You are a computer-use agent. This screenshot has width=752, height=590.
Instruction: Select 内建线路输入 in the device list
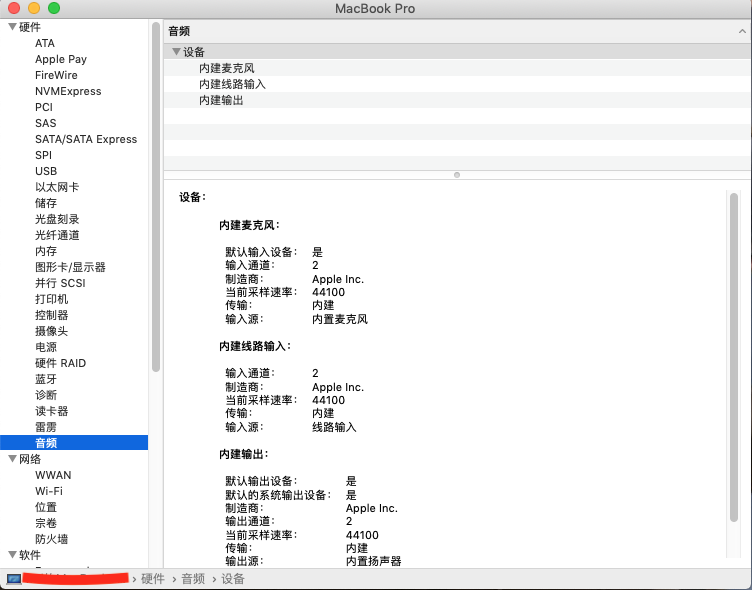(232, 84)
